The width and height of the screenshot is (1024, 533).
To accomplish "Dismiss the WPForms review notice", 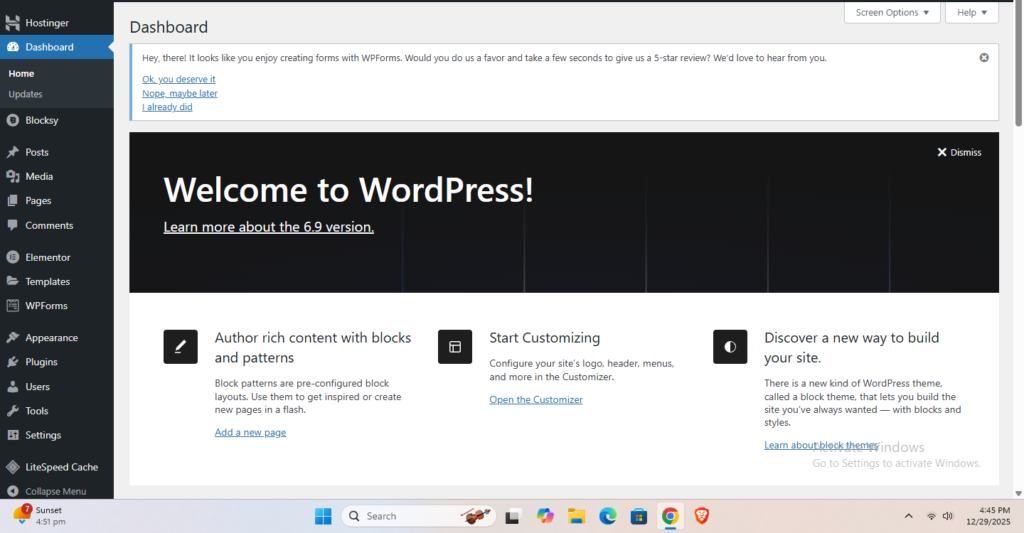I will tap(984, 58).
